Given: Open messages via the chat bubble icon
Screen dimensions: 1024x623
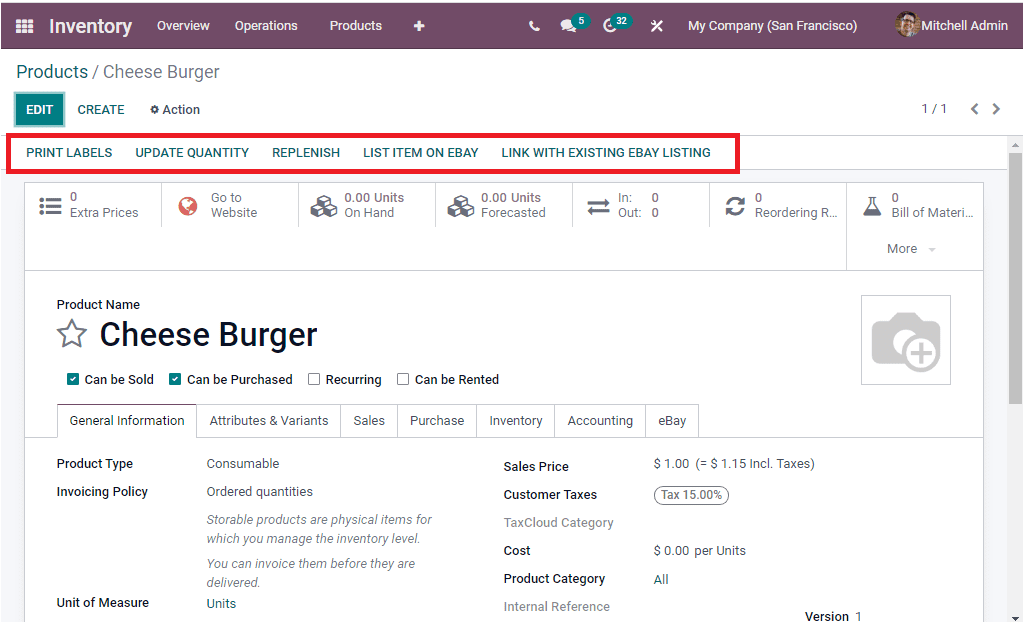Looking at the screenshot, I should point(570,25).
